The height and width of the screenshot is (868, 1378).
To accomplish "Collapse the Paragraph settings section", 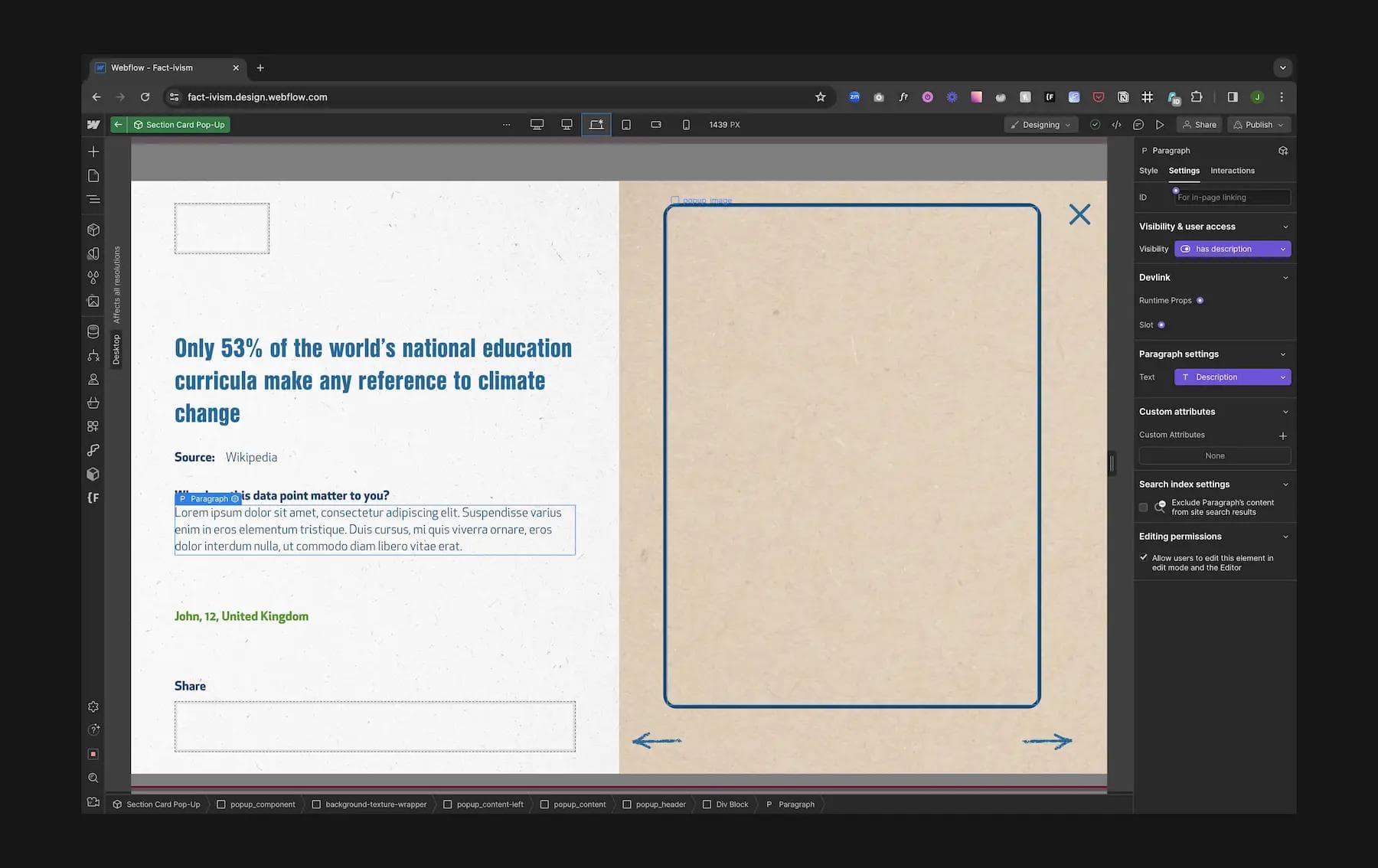I will (1285, 354).
